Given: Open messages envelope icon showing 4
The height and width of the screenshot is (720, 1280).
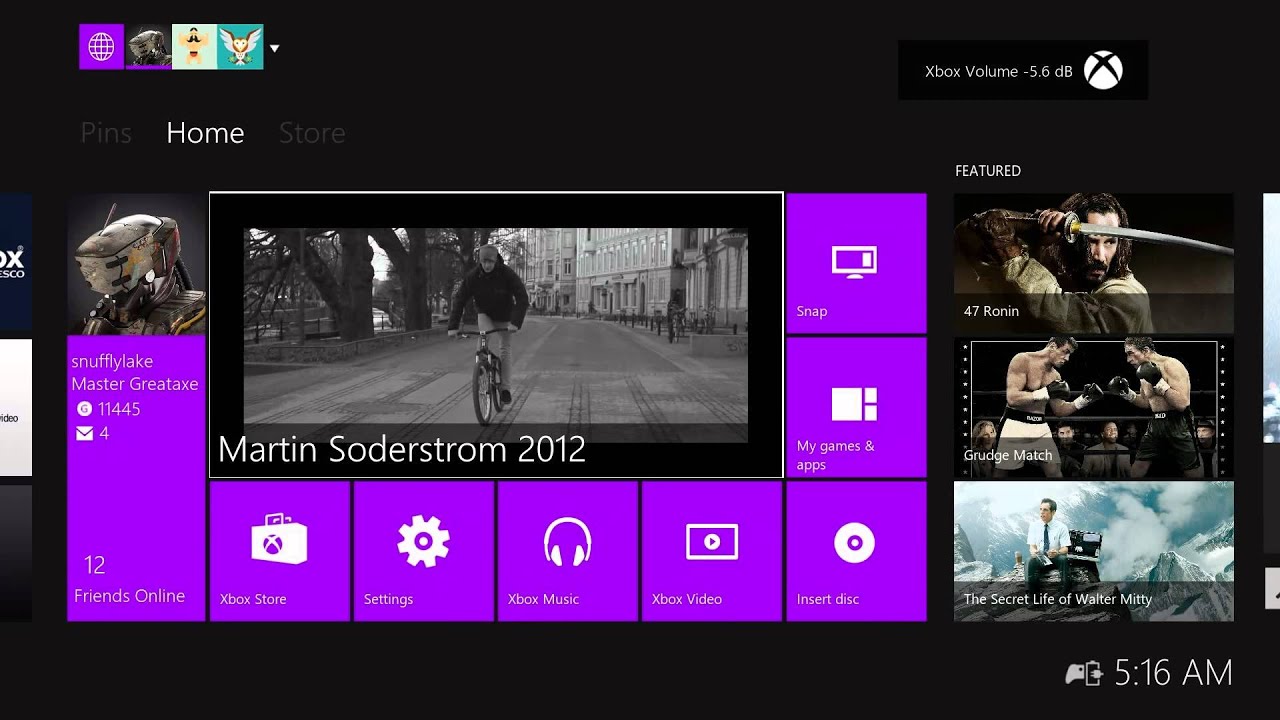Looking at the screenshot, I should 85,433.
